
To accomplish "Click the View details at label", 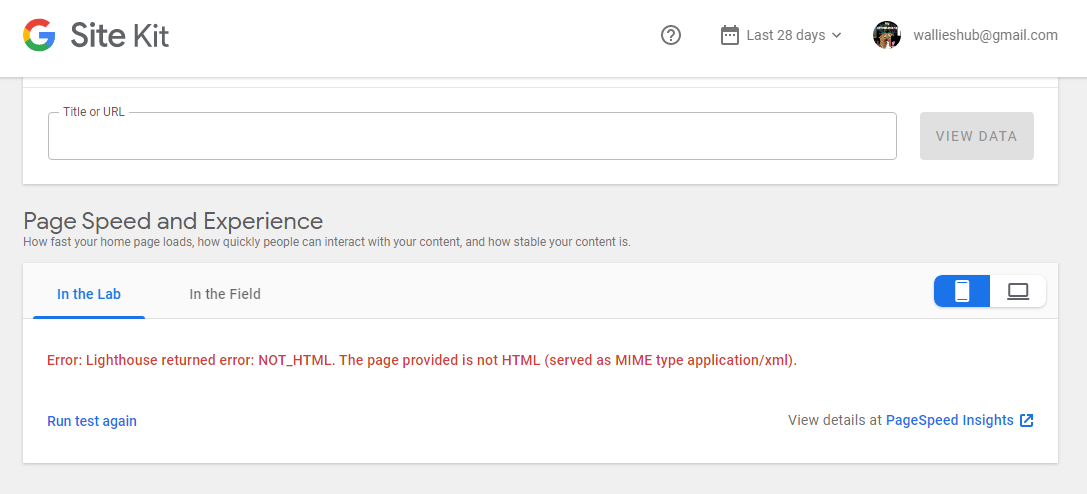I will click(x=834, y=420).
